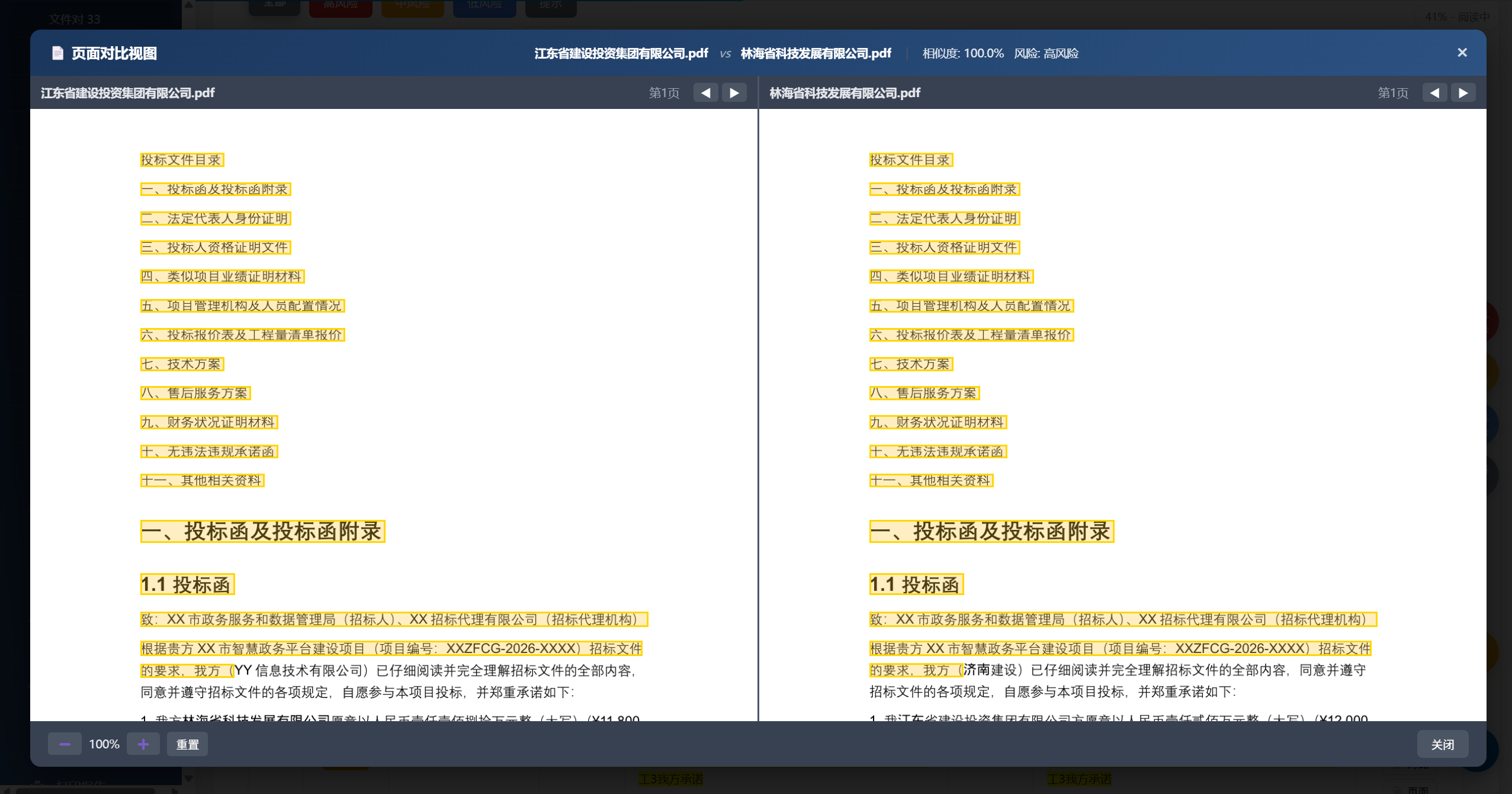Click 三、投标人资格证明文件 in right document
1512x794 pixels.
click(945, 247)
